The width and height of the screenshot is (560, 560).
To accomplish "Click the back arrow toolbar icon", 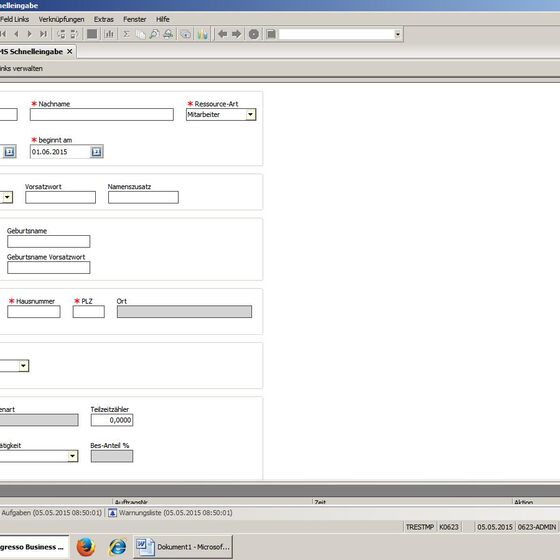I will tap(222, 34).
